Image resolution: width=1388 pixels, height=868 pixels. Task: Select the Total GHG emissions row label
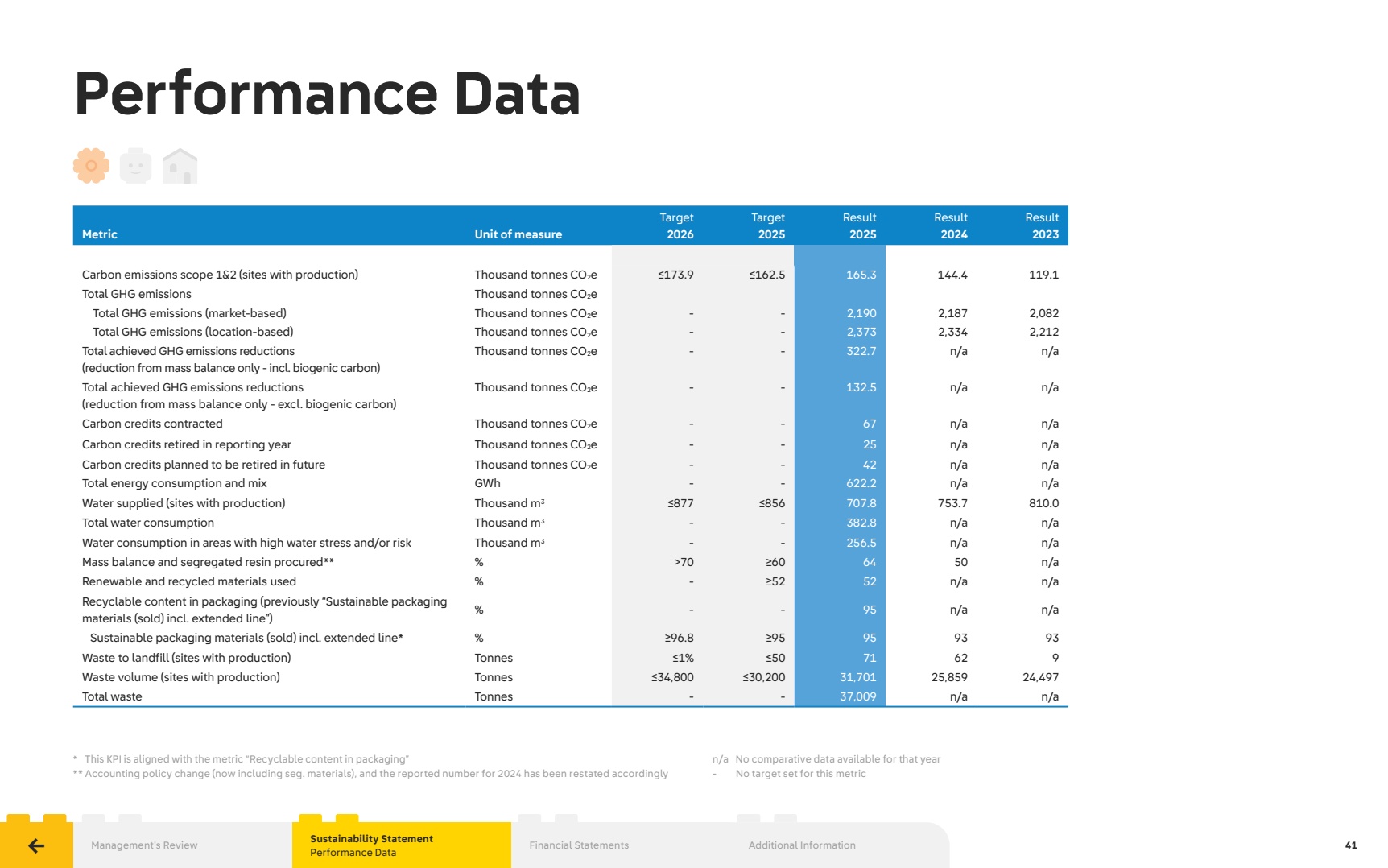(135, 293)
